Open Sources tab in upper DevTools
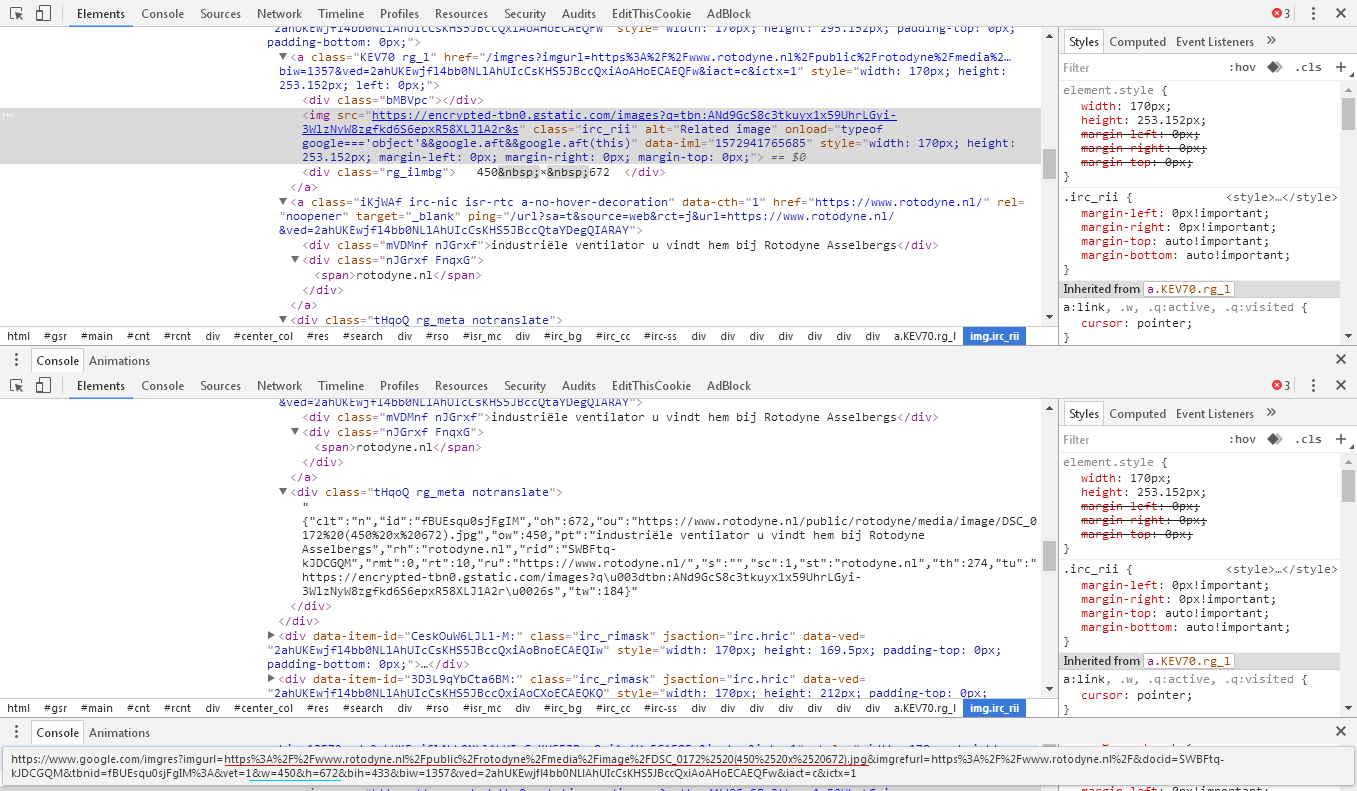Image resolution: width=1357 pixels, height=791 pixels. point(220,13)
